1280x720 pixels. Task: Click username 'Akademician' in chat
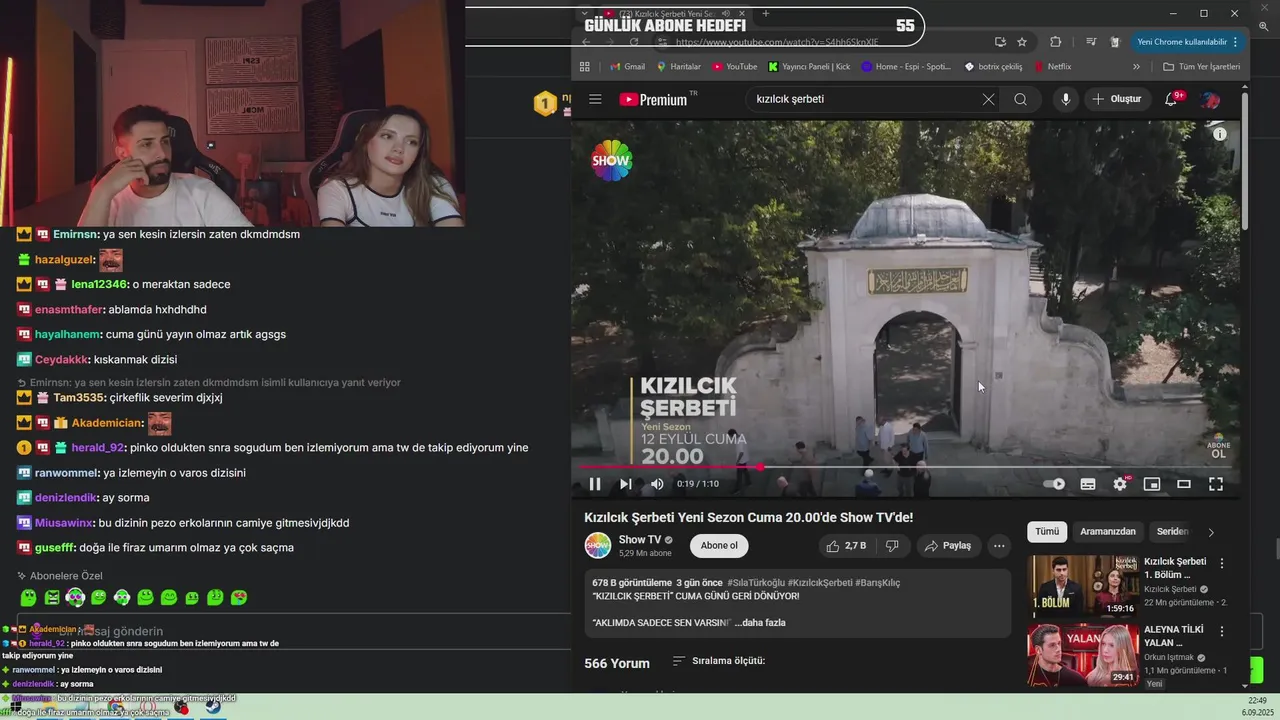(x=107, y=423)
